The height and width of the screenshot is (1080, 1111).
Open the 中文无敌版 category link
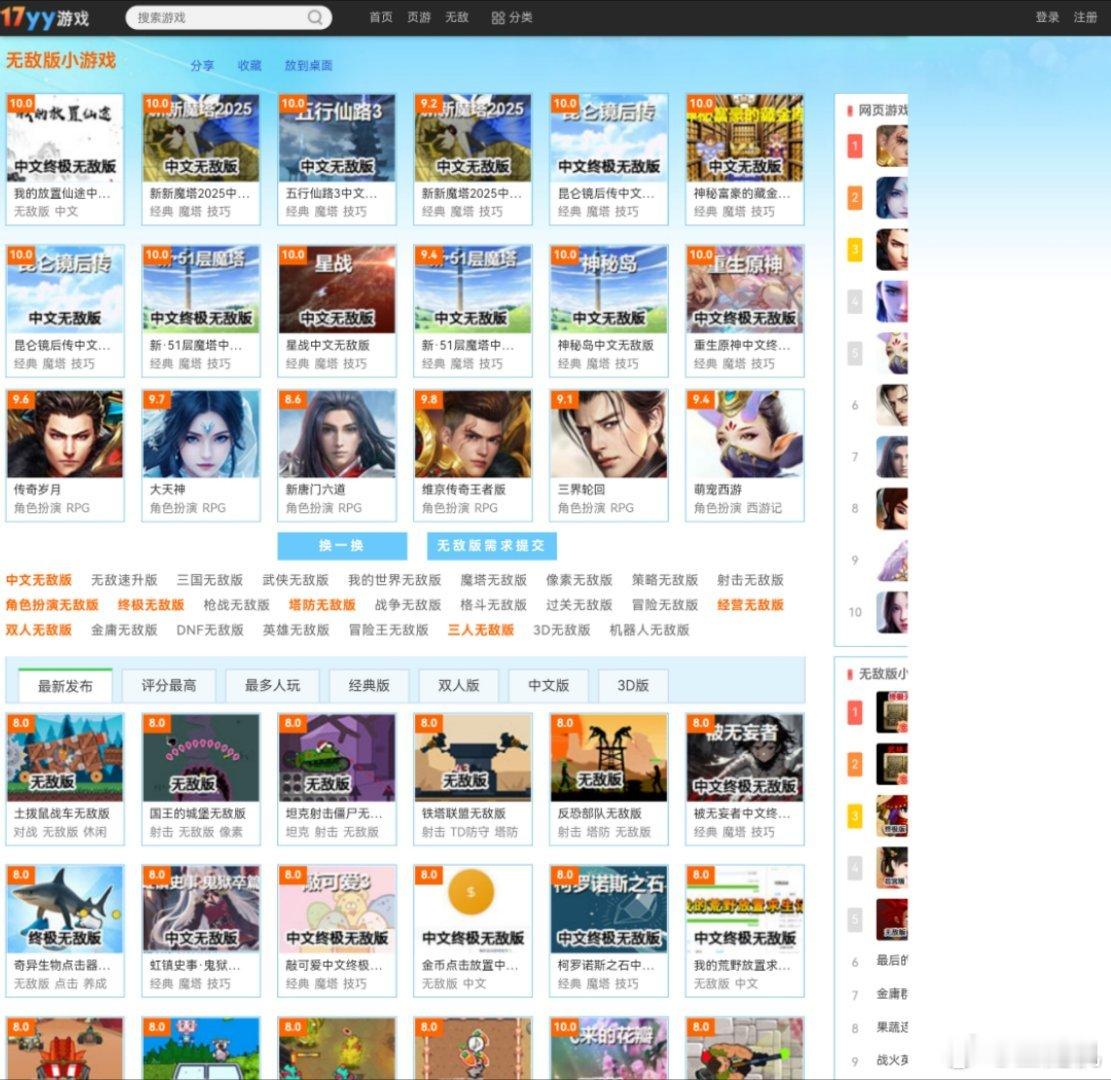[x=39, y=580]
